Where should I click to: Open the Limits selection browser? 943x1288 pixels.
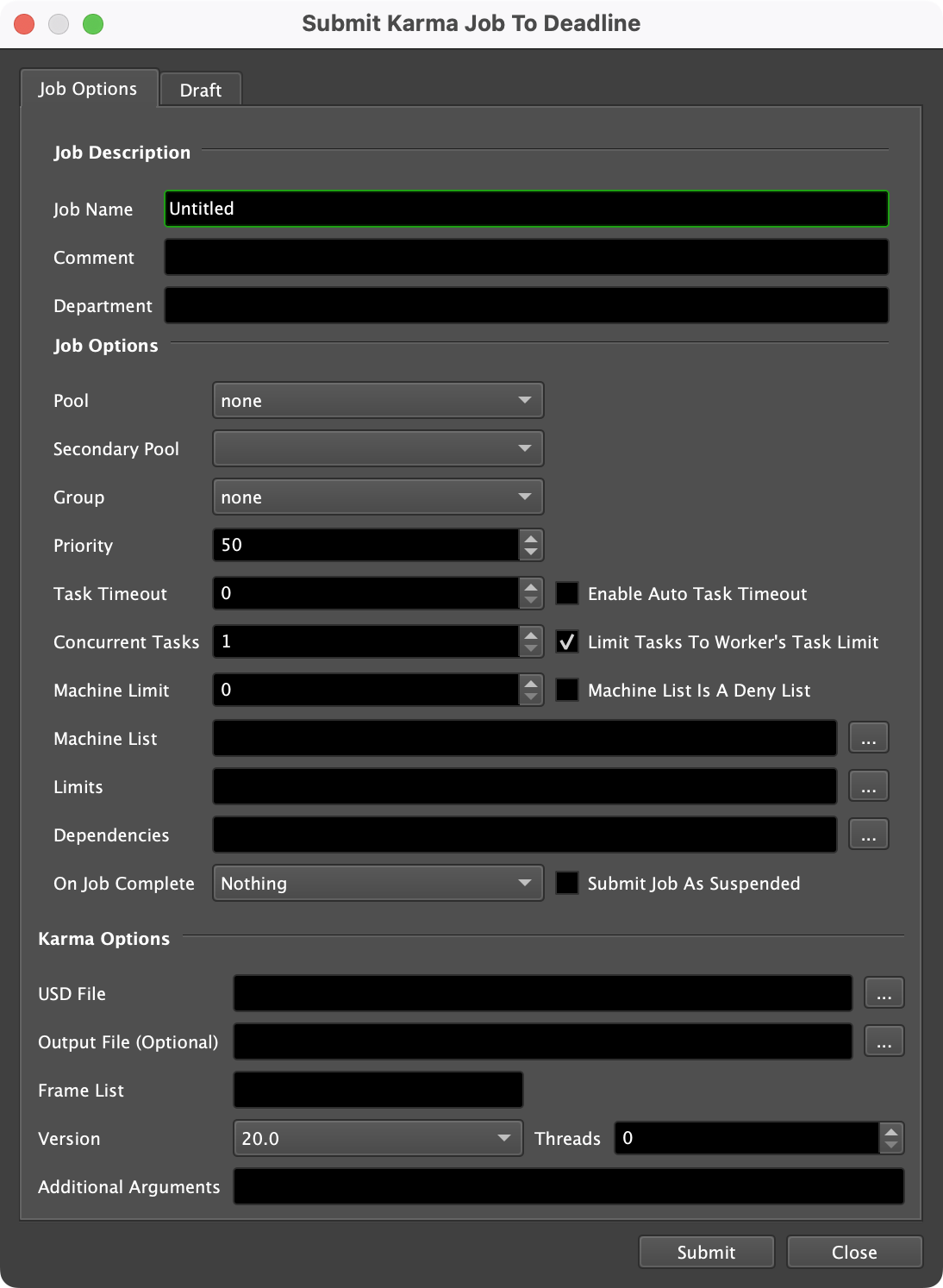click(869, 785)
